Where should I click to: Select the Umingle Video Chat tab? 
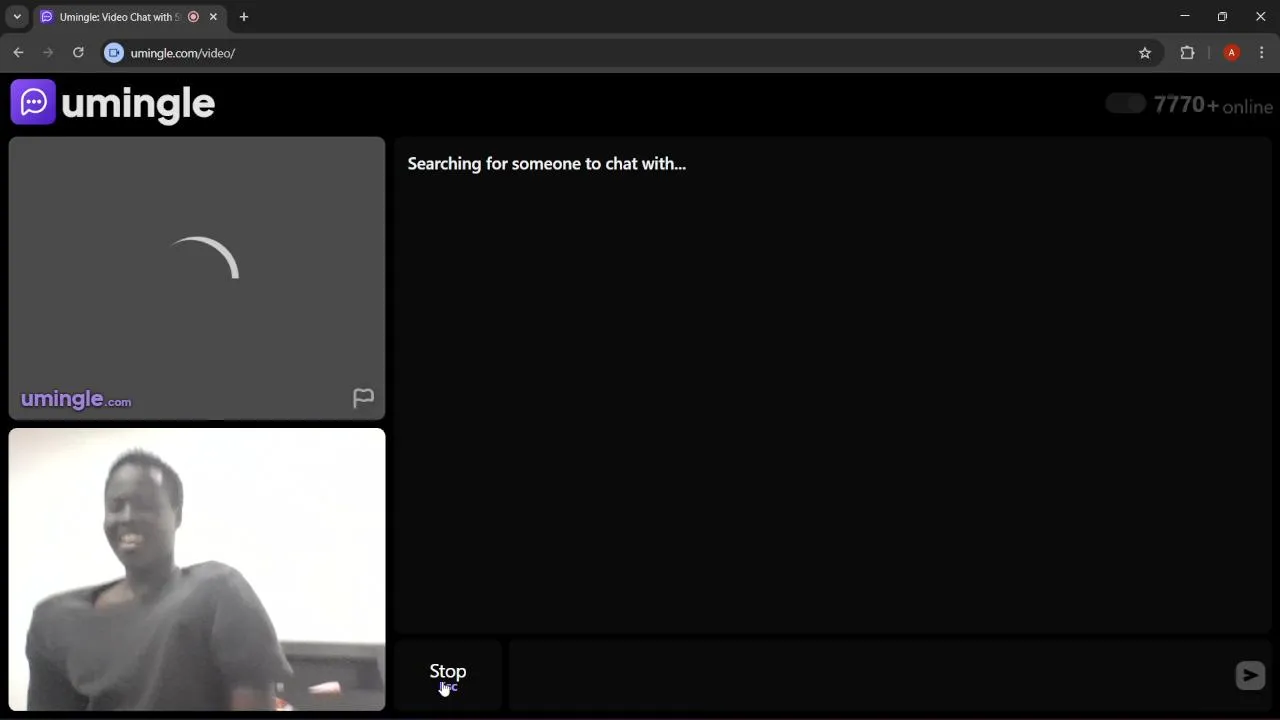128,17
